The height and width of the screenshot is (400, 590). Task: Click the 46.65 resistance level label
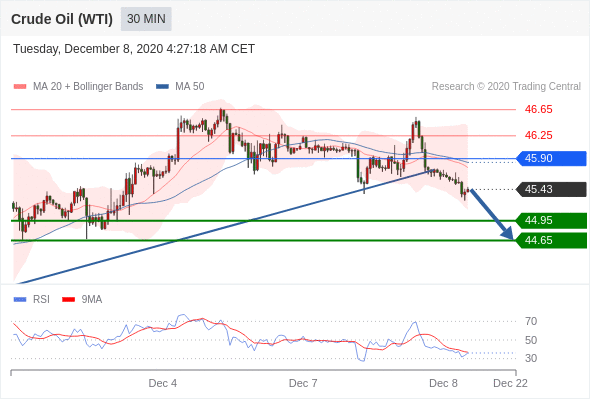(x=538, y=110)
